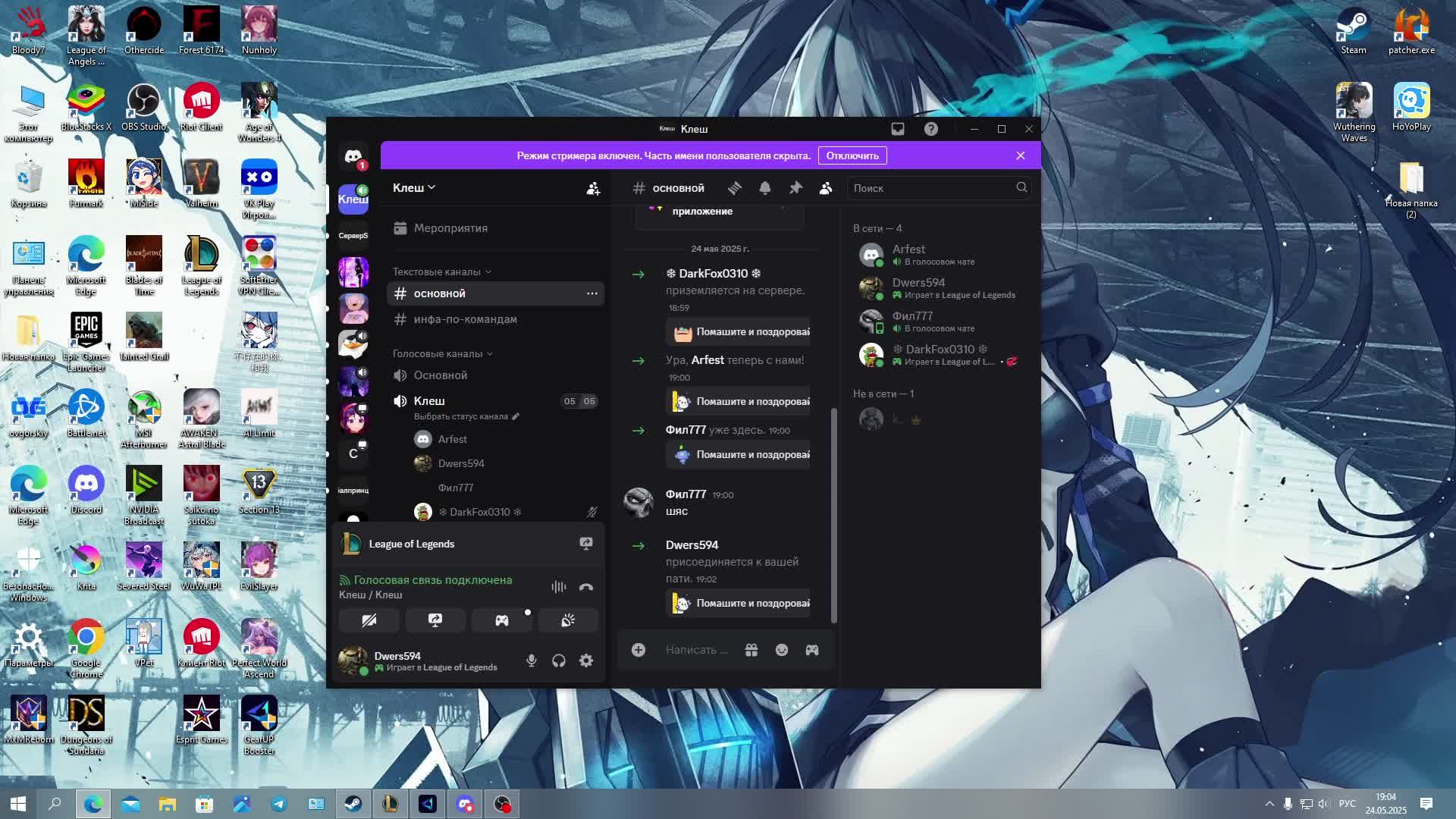Open the инфа-по-командам text channel

point(495,319)
